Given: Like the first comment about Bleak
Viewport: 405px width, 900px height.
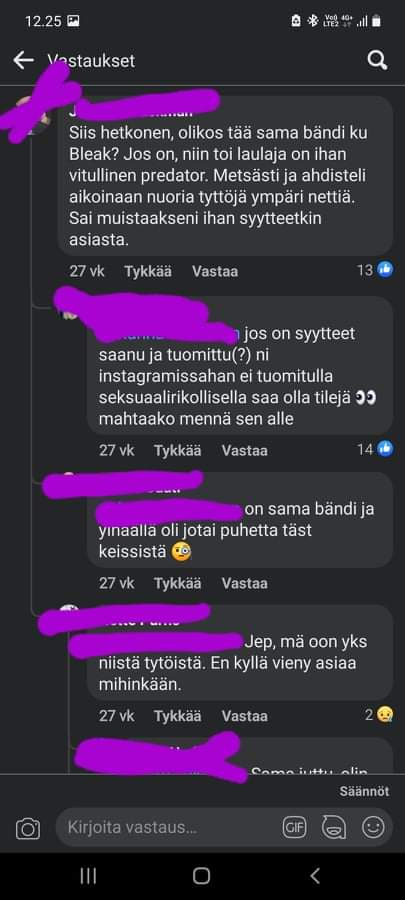Looking at the screenshot, I should [147, 271].
